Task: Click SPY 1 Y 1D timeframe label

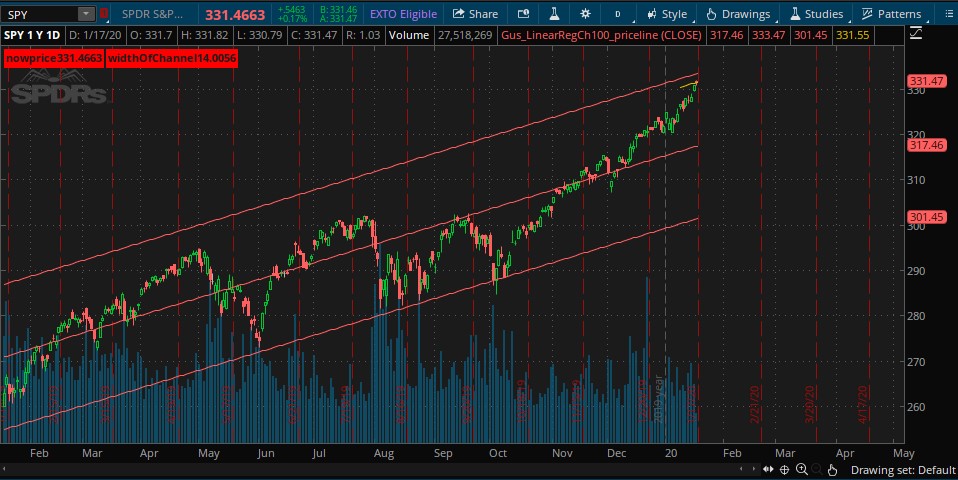Action: point(32,35)
